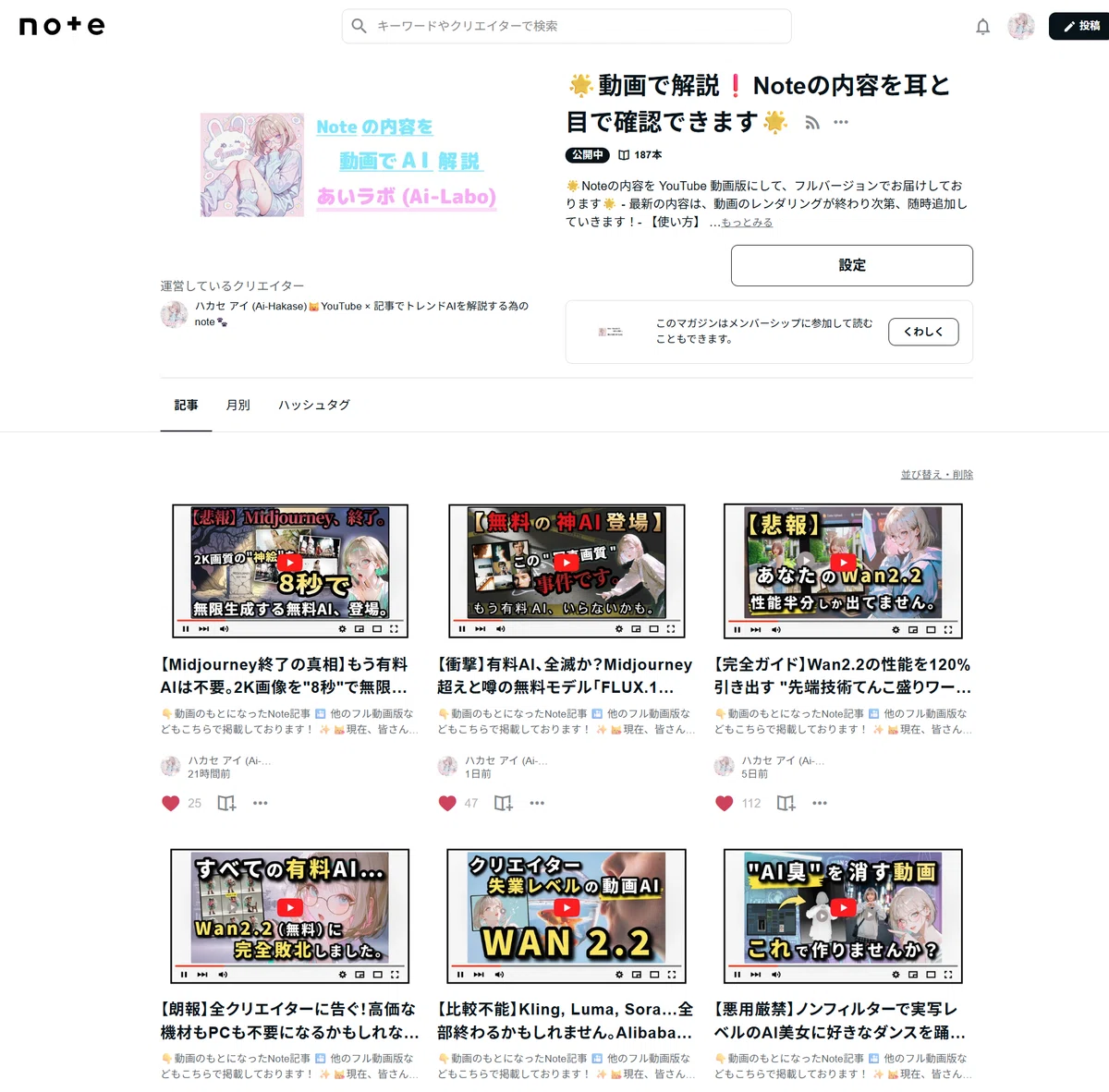1109x1092 pixels.
Task: Skip-next icon in WAN 2.2 thumbnail player
Action: [x=479, y=975]
